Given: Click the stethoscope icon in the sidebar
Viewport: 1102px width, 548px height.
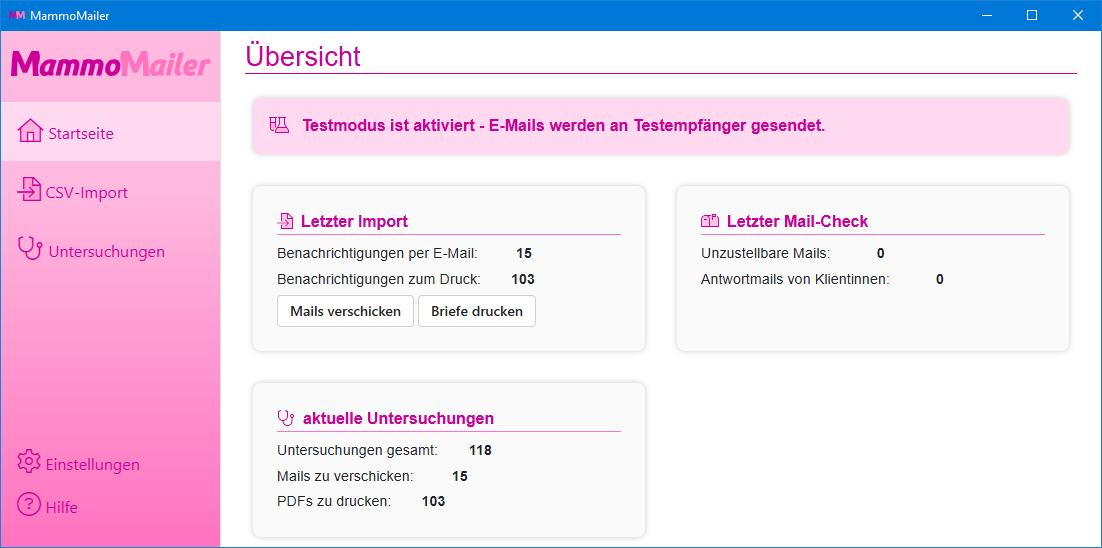Looking at the screenshot, I should click(30, 249).
